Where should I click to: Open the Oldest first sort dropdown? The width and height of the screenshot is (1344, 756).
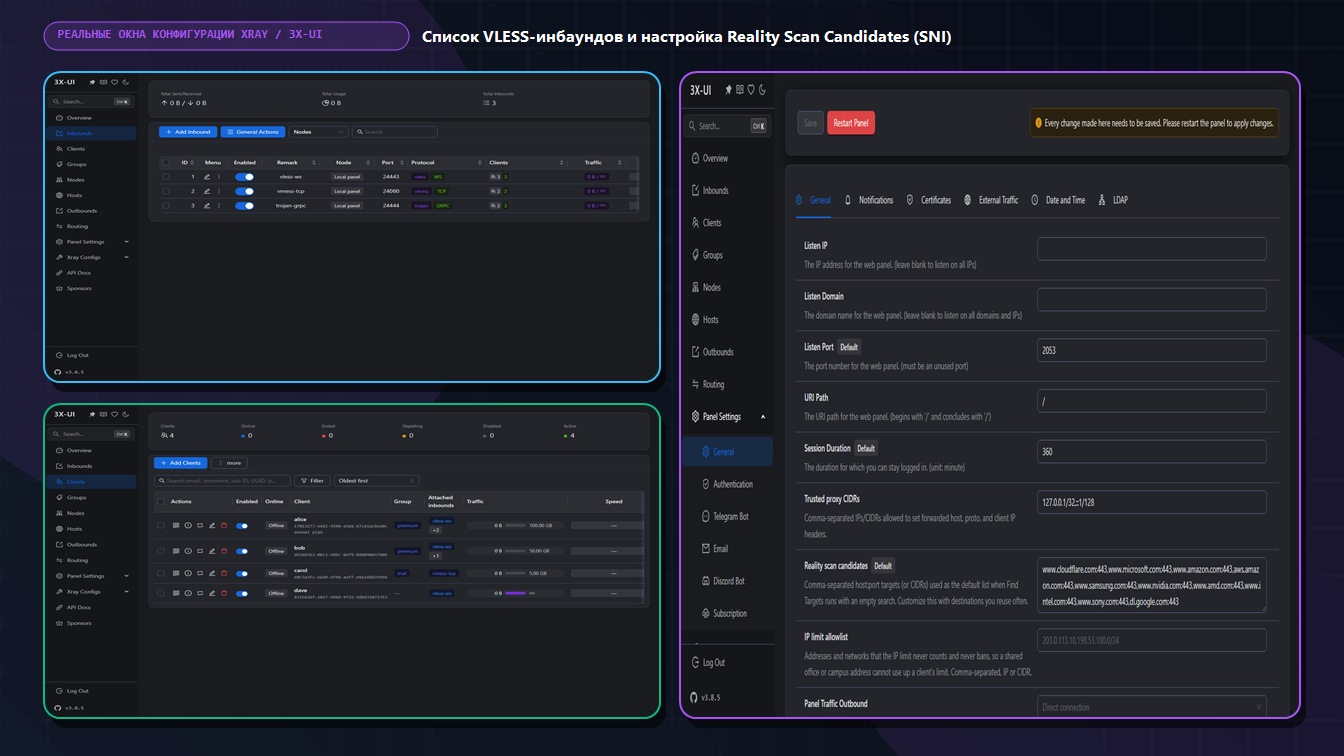point(376,481)
